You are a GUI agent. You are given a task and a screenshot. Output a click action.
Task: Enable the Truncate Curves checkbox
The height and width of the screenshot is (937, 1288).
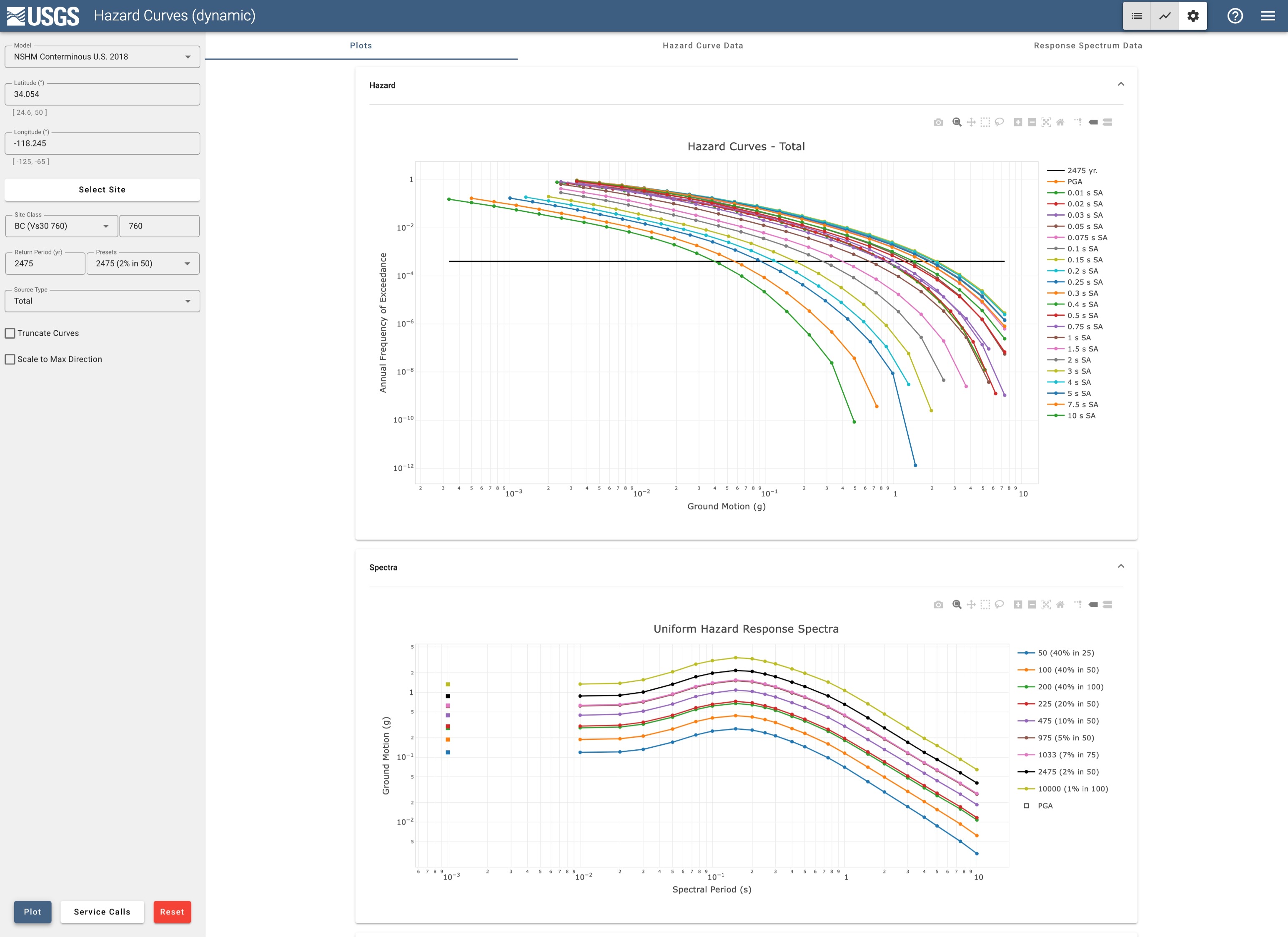(10, 333)
